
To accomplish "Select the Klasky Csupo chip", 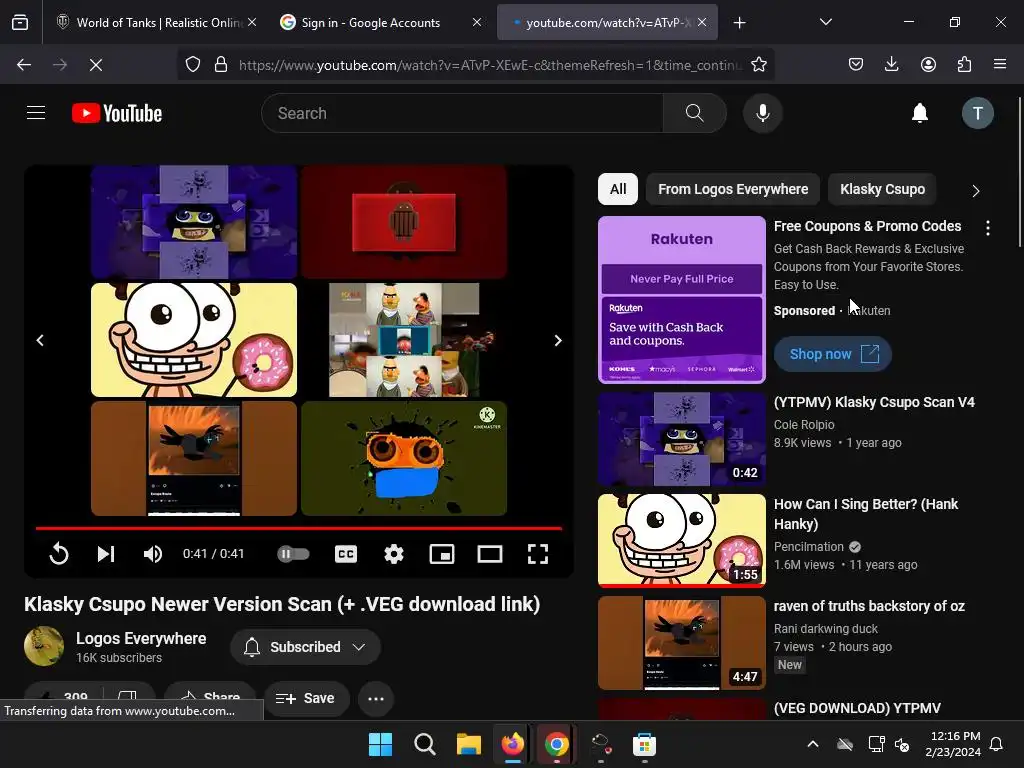I will click(882, 189).
